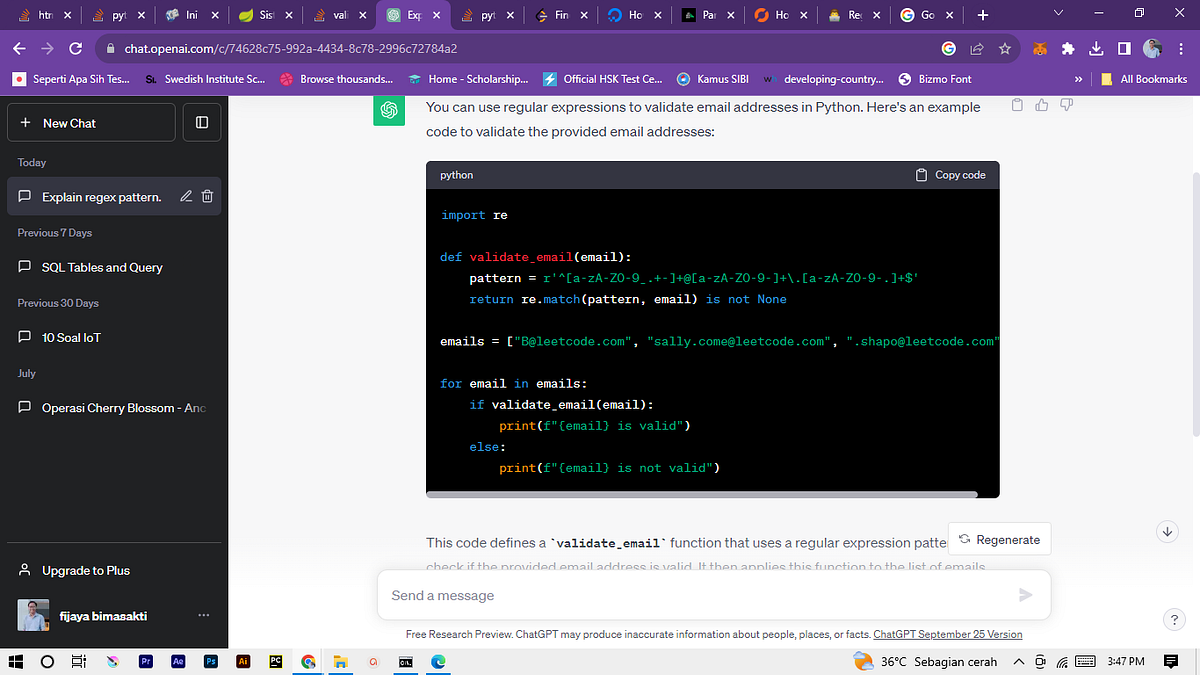
Task: Click the scroll-to-bottom arrow button
Action: click(x=1167, y=531)
